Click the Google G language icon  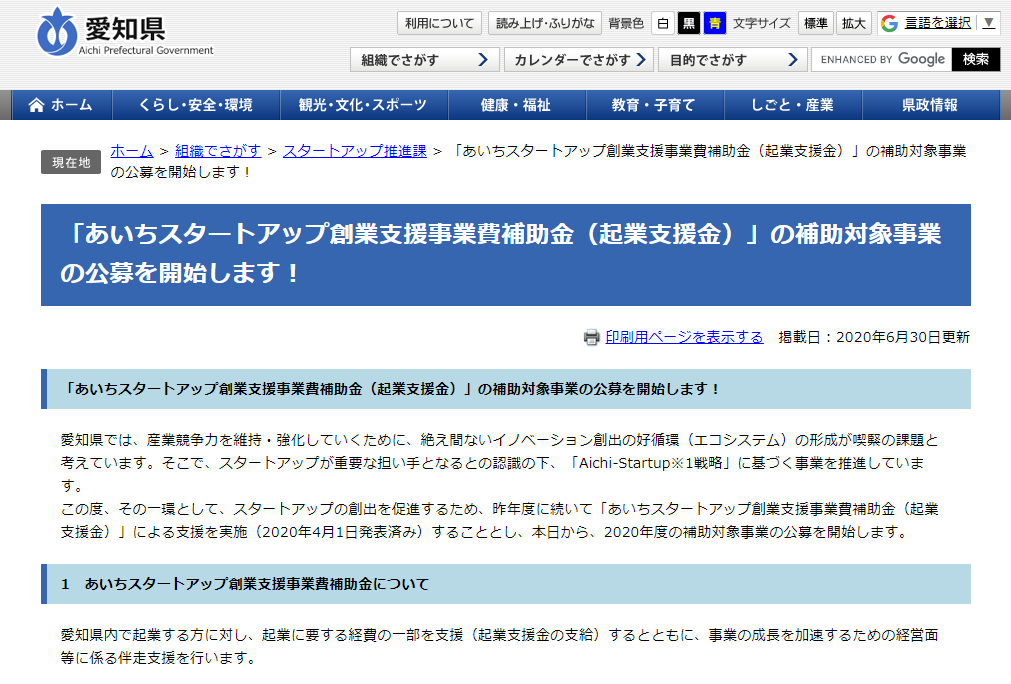(x=889, y=23)
